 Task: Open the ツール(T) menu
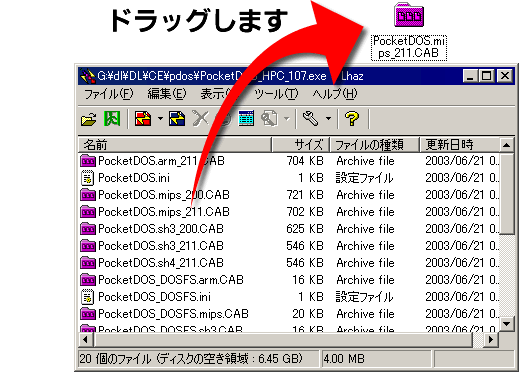tap(276, 94)
